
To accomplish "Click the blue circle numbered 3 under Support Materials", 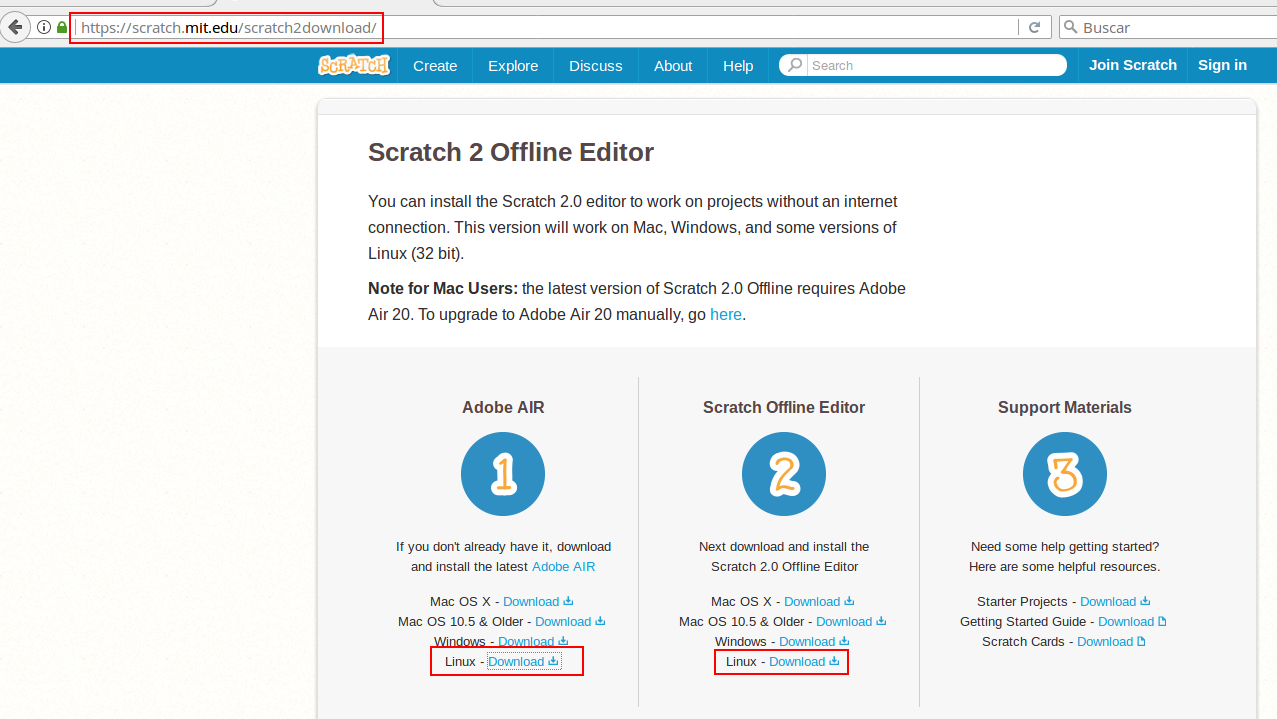I will coord(1064,473).
